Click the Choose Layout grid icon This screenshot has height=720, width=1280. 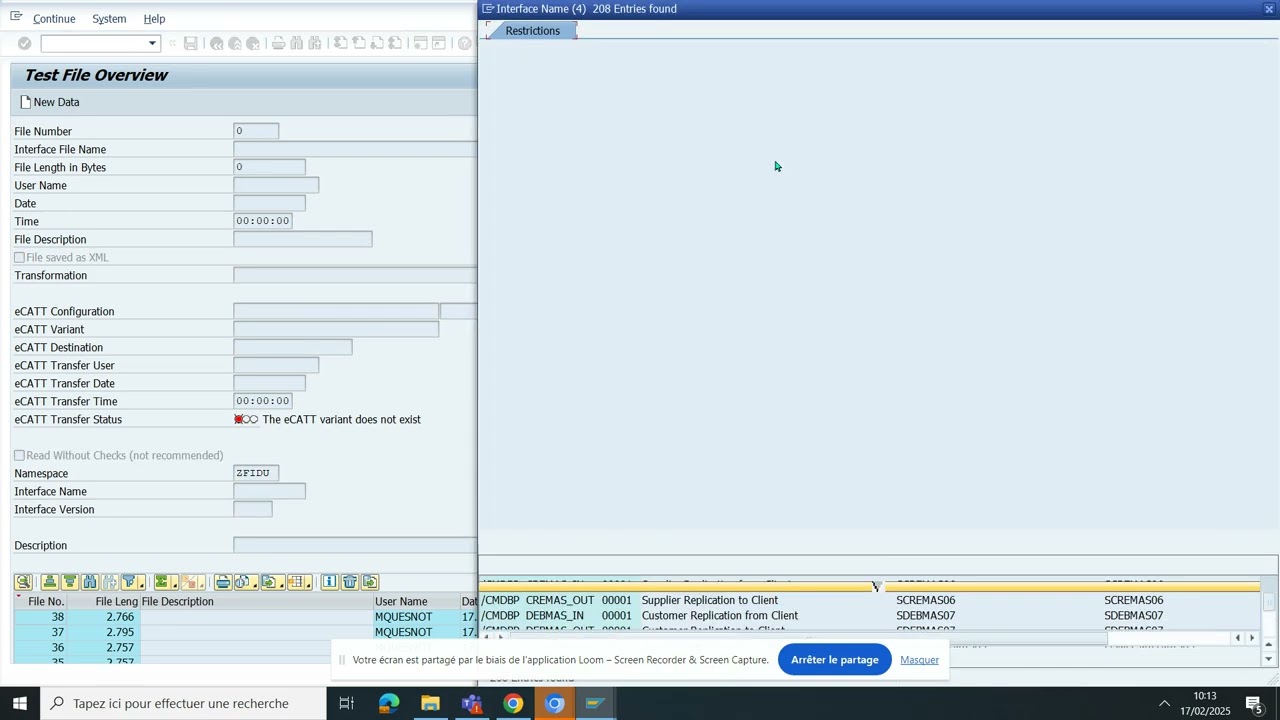[296, 582]
